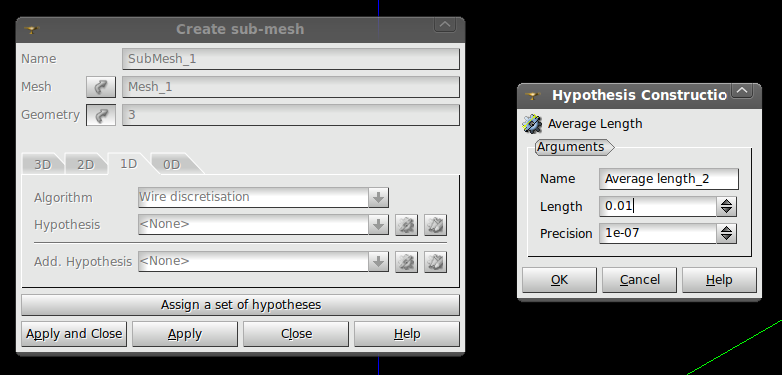Click the Precision field 1e-07
Screen dimensions: 782x375
tap(658, 233)
